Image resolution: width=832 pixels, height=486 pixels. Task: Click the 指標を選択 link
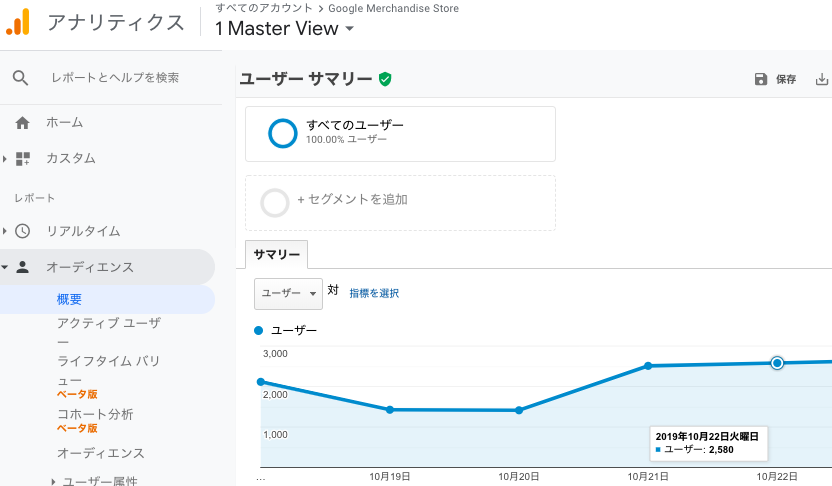click(374, 293)
